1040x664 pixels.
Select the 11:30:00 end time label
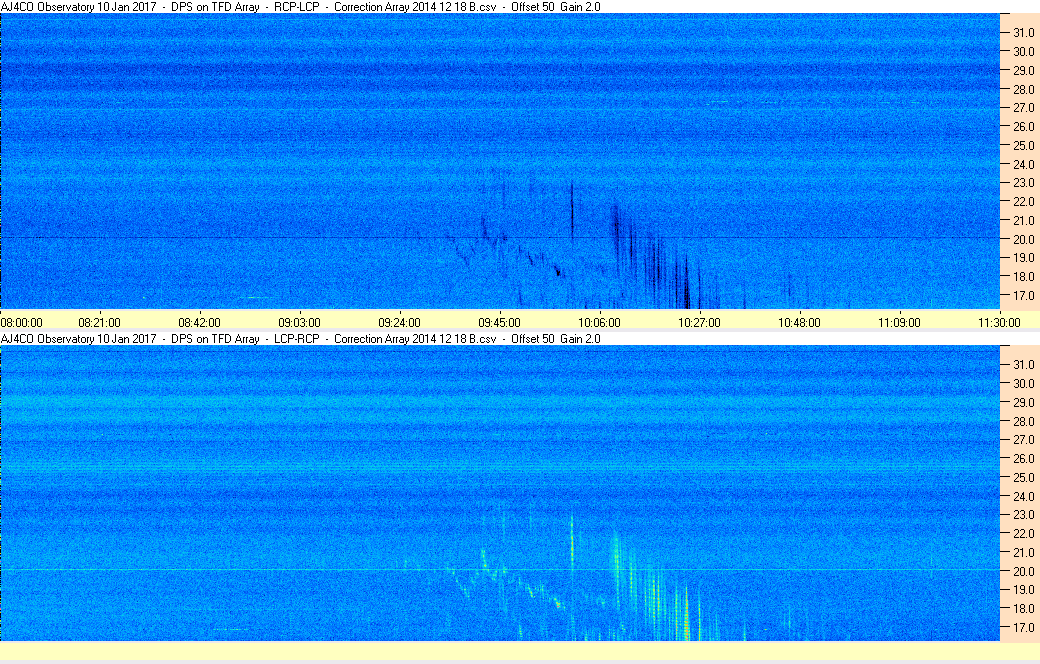click(x=999, y=323)
